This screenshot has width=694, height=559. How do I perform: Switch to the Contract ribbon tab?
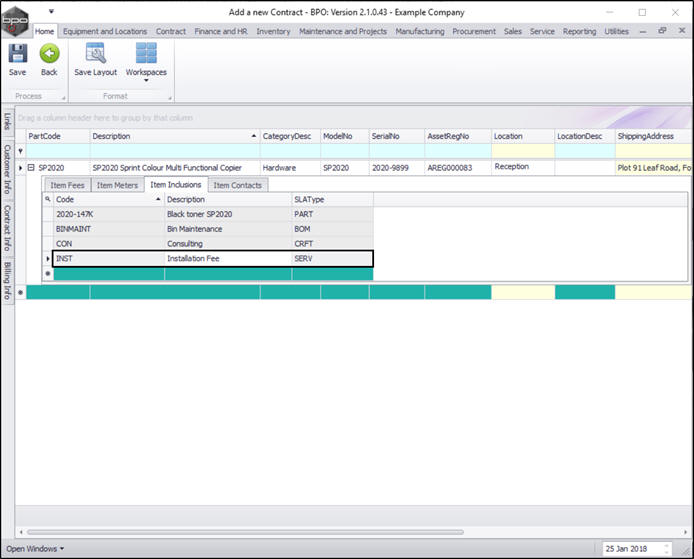coord(171,31)
